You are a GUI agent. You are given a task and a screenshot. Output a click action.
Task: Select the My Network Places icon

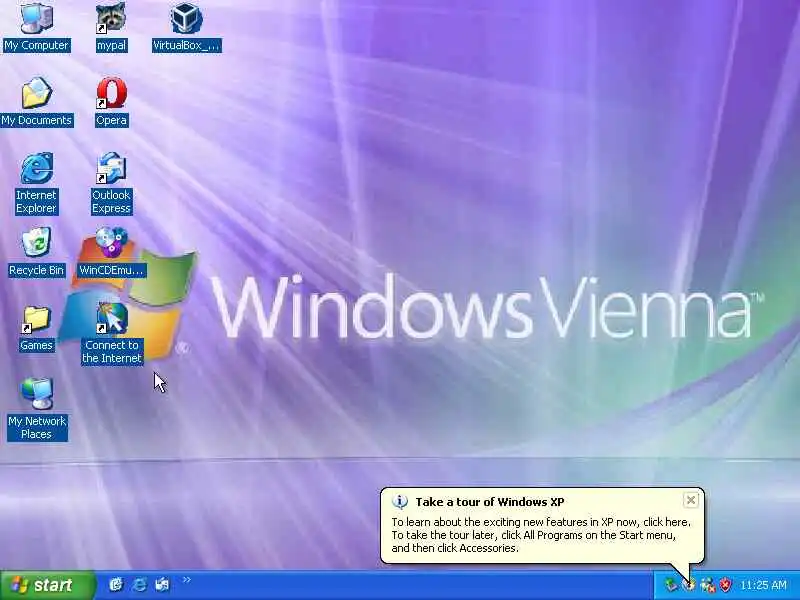[37, 408]
